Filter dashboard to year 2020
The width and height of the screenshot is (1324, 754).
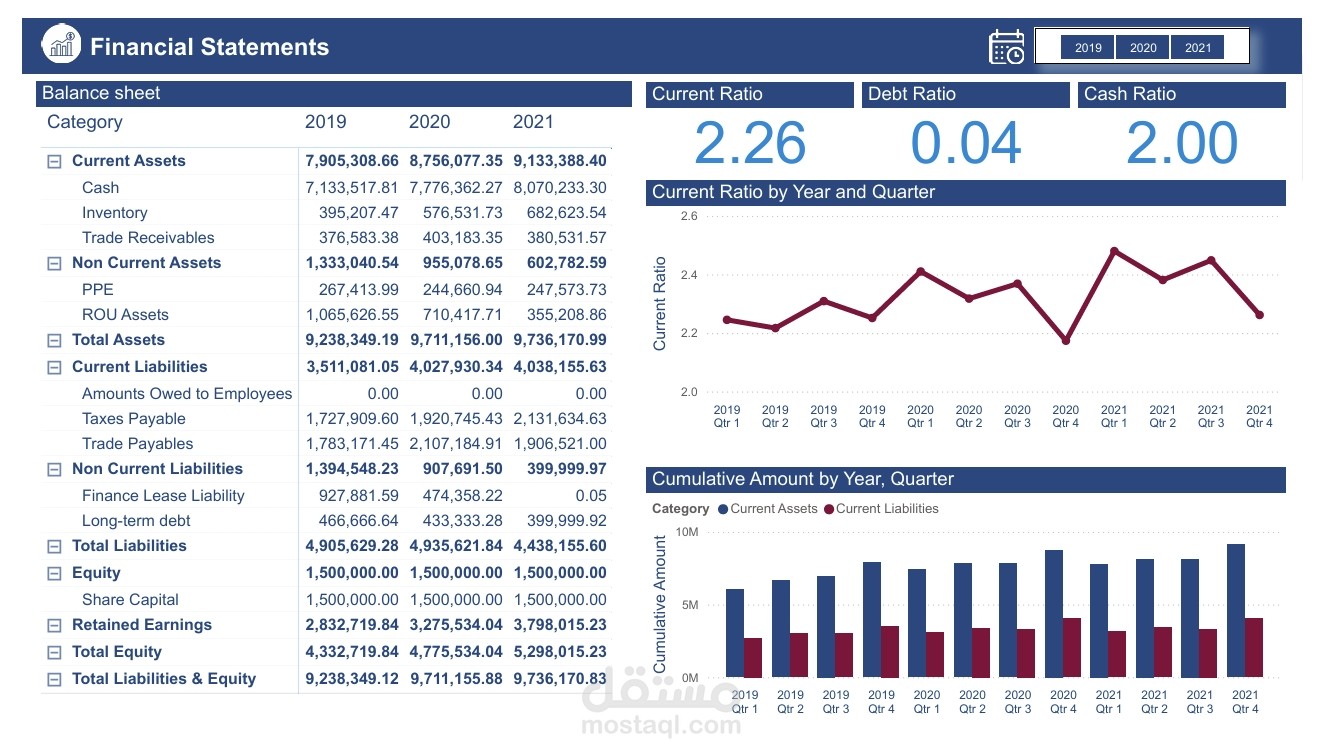click(x=1143, y=48)
